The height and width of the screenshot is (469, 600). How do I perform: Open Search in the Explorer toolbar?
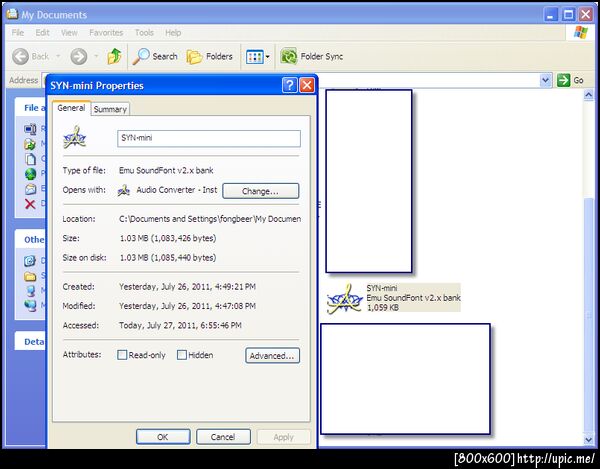(x=155, y=57)
